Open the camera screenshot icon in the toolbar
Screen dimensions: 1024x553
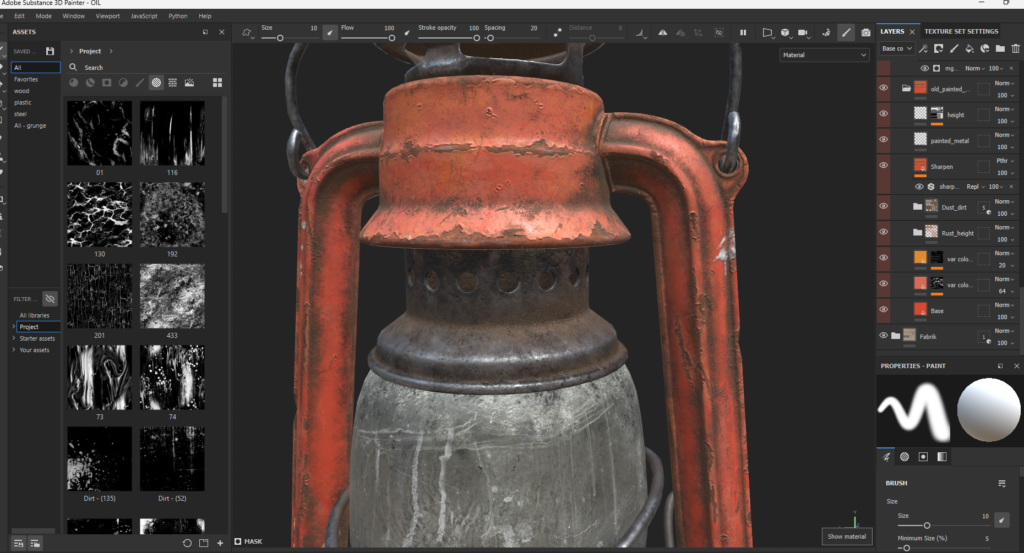click(865, 32)
